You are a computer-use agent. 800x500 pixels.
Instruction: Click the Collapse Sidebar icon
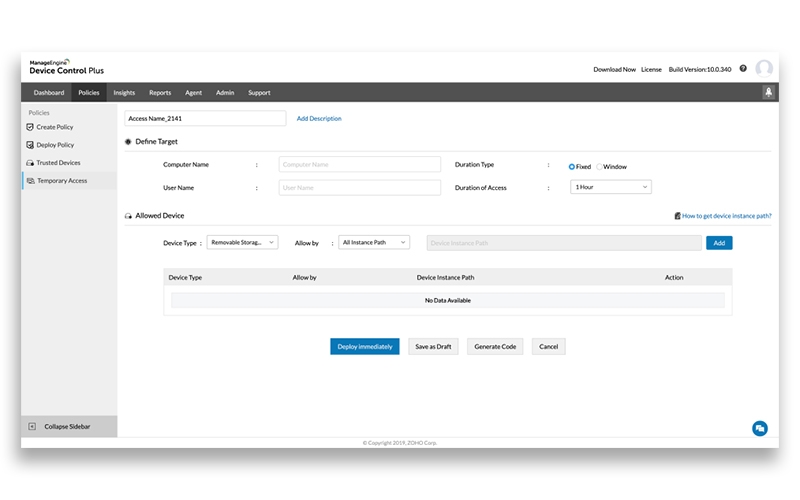tap(32, 426)
